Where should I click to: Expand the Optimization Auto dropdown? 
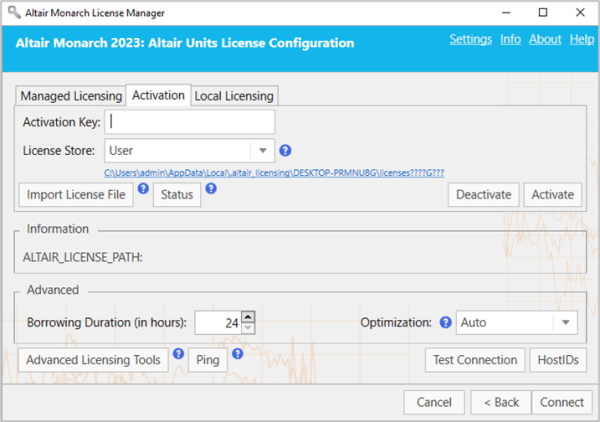tap(565, 323)
